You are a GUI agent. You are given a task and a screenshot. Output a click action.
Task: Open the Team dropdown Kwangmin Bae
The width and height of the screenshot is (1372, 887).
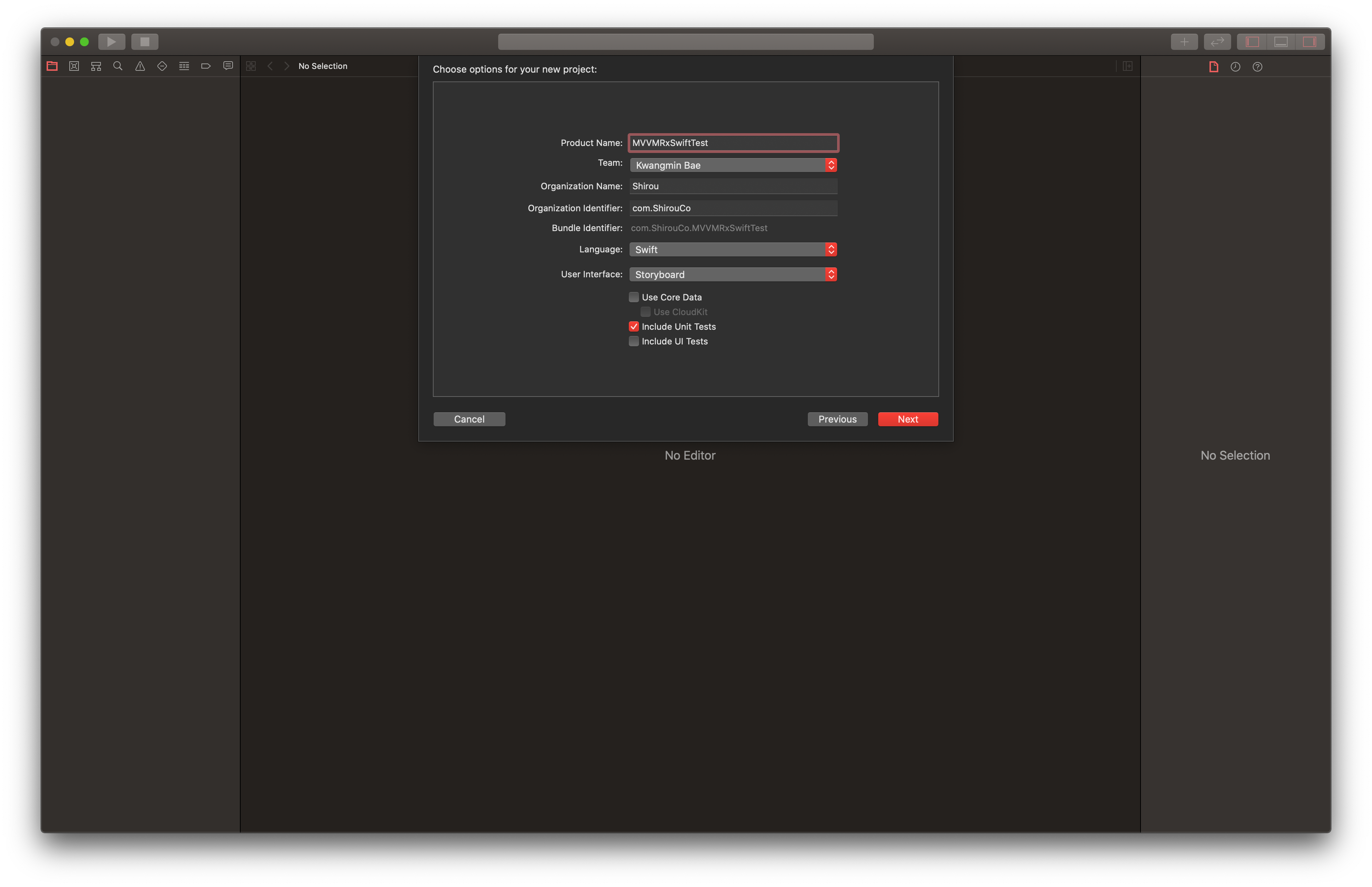[x=733, y=165]
